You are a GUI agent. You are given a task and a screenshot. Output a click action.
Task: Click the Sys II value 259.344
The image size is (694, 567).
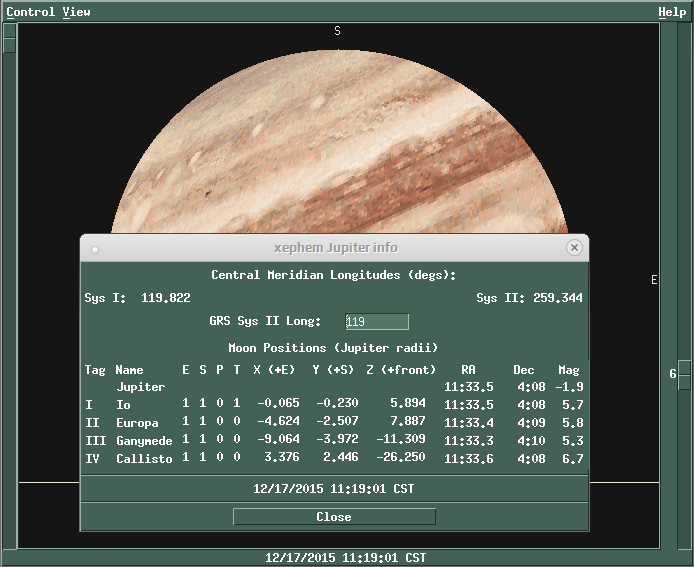pos(558,297)
